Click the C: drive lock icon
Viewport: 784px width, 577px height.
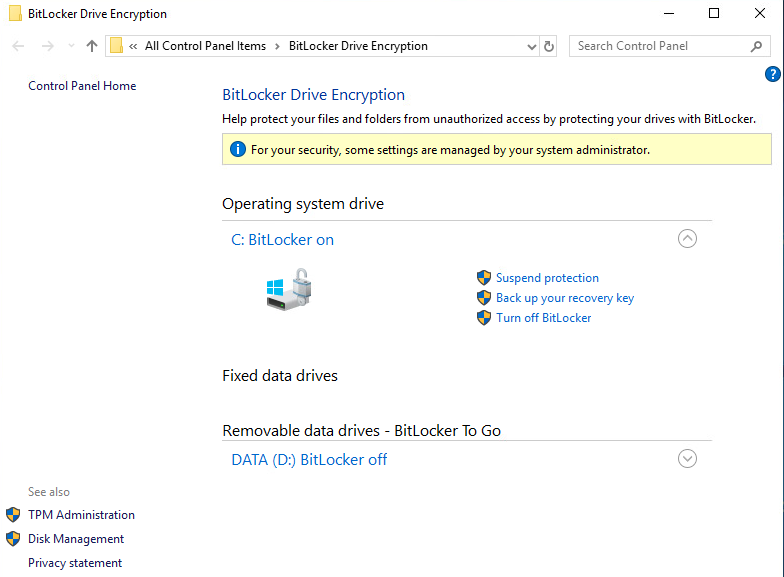tap(288, 290)
